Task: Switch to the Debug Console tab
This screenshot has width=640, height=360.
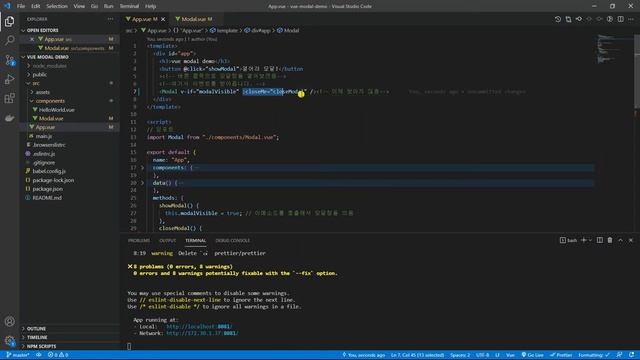Action: pyautogui.click(x=233, y=240)
